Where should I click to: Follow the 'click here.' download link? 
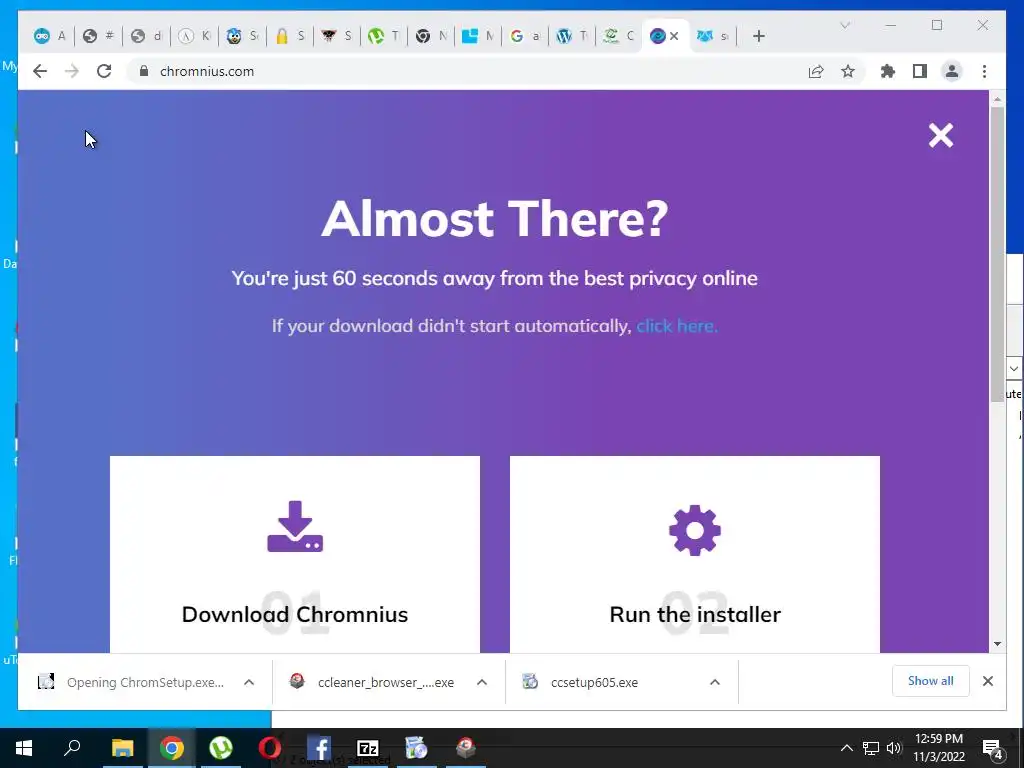tap(677, 325)
